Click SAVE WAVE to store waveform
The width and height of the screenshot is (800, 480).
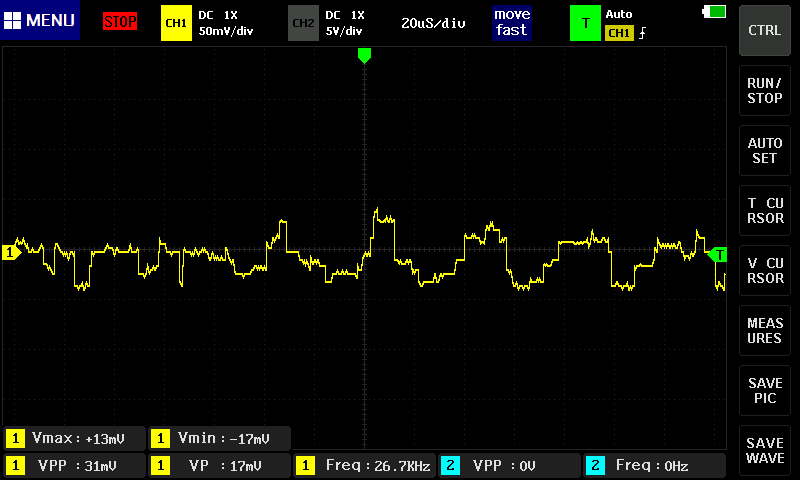click(764, 450)
